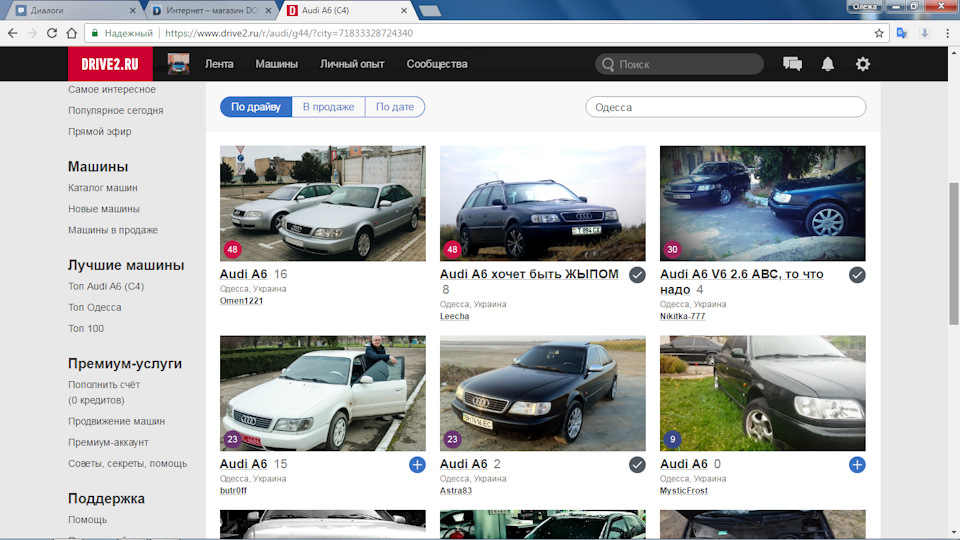The image size is (960, 540).
Task: Open Премиум-аккаунт link
Action: click(108, 443)
